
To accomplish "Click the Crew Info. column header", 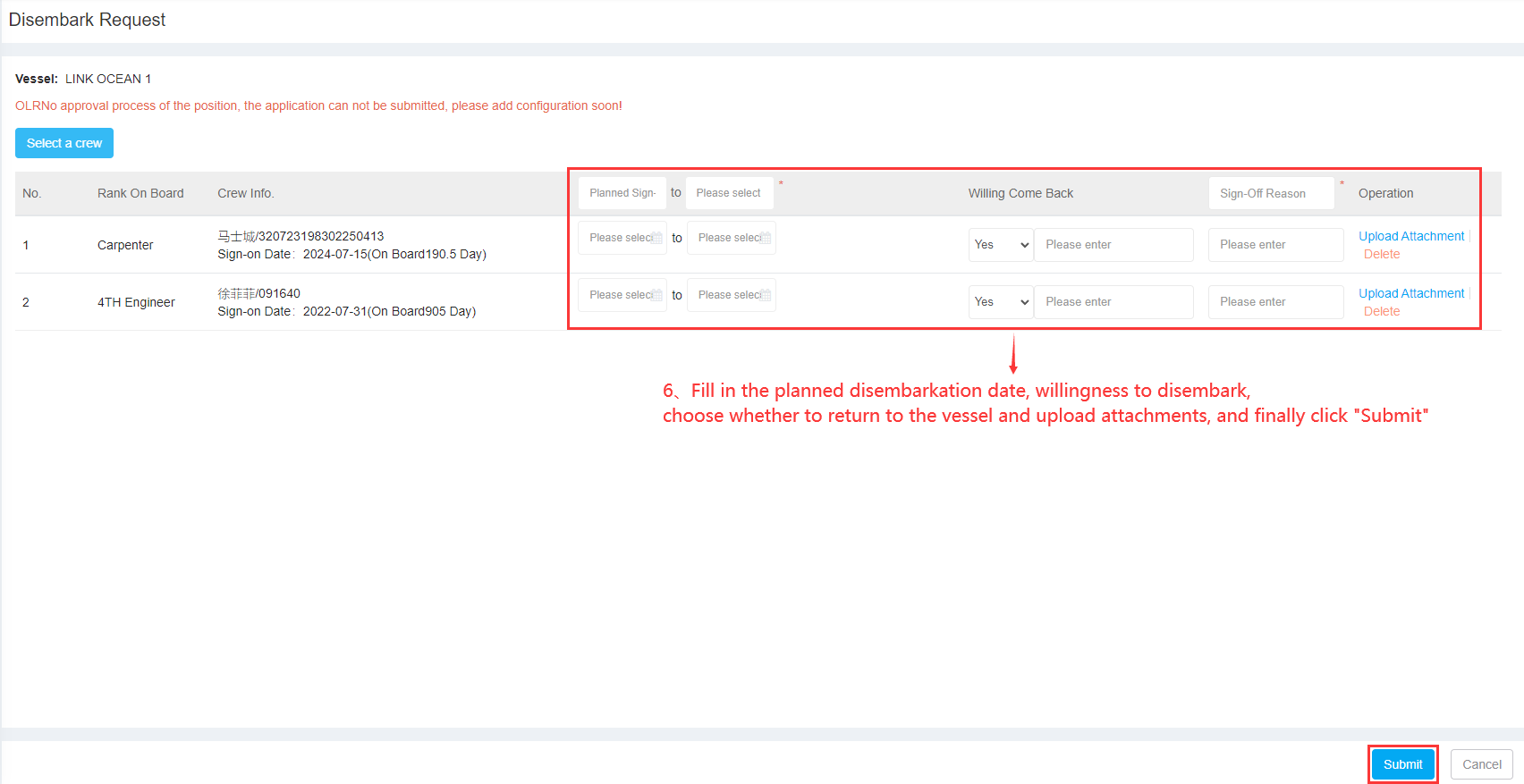I will [246, 193].
